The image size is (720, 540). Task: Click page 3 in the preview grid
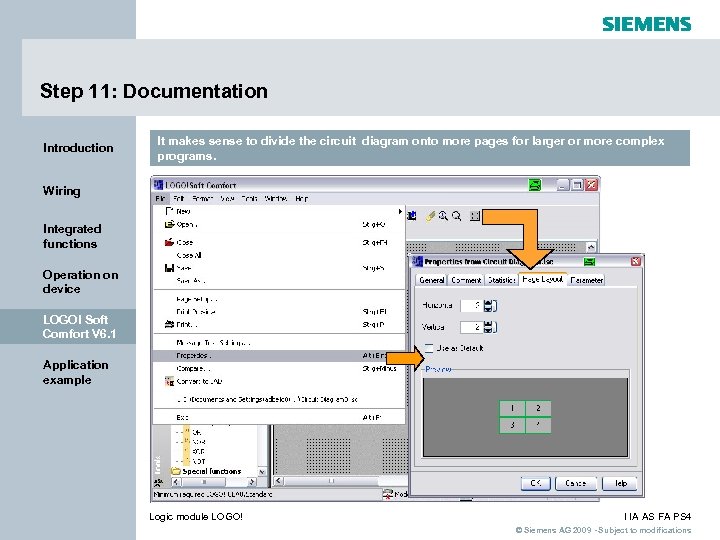(x=512, y=425)
